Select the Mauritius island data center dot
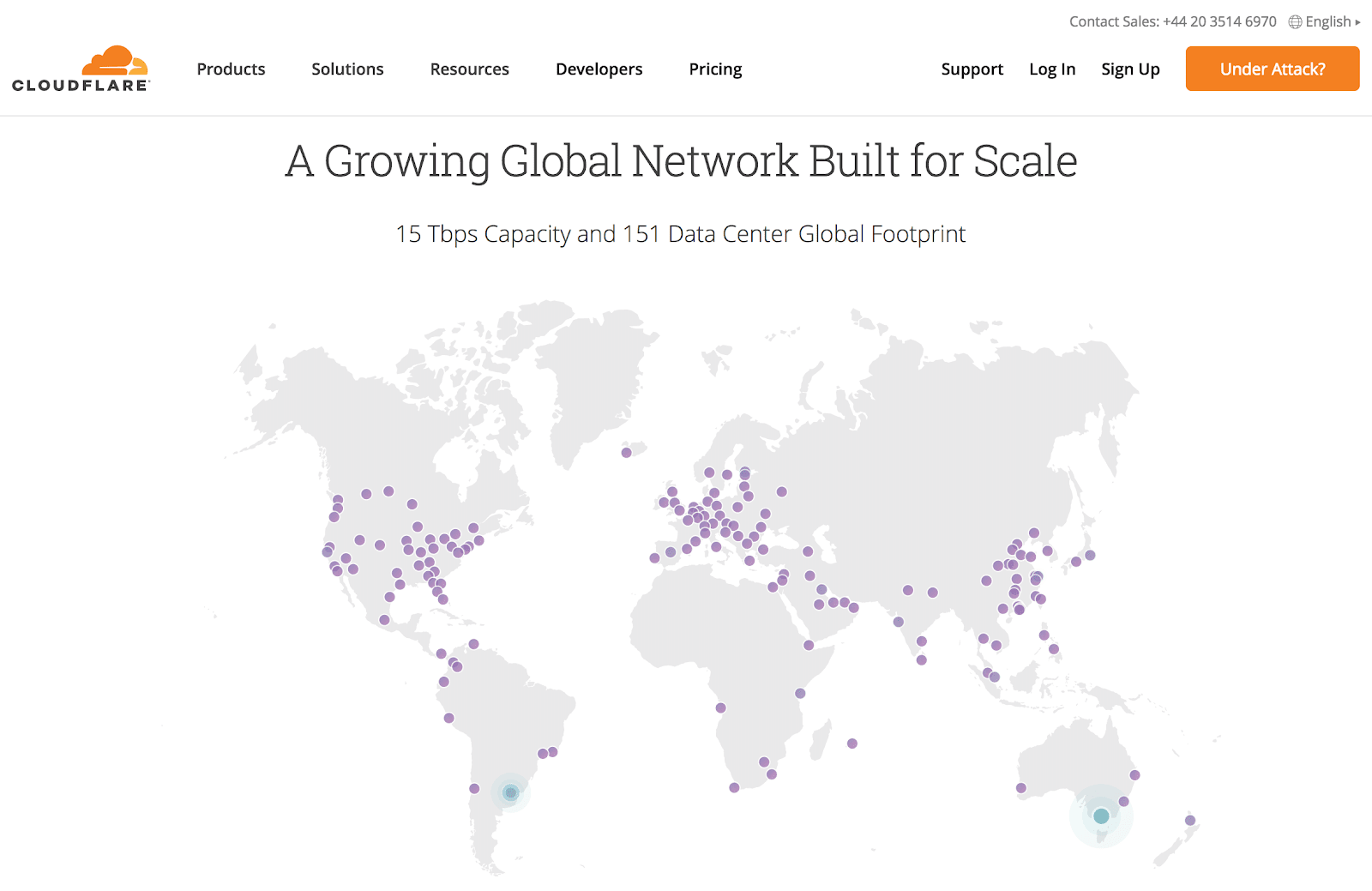 [852, 744]
